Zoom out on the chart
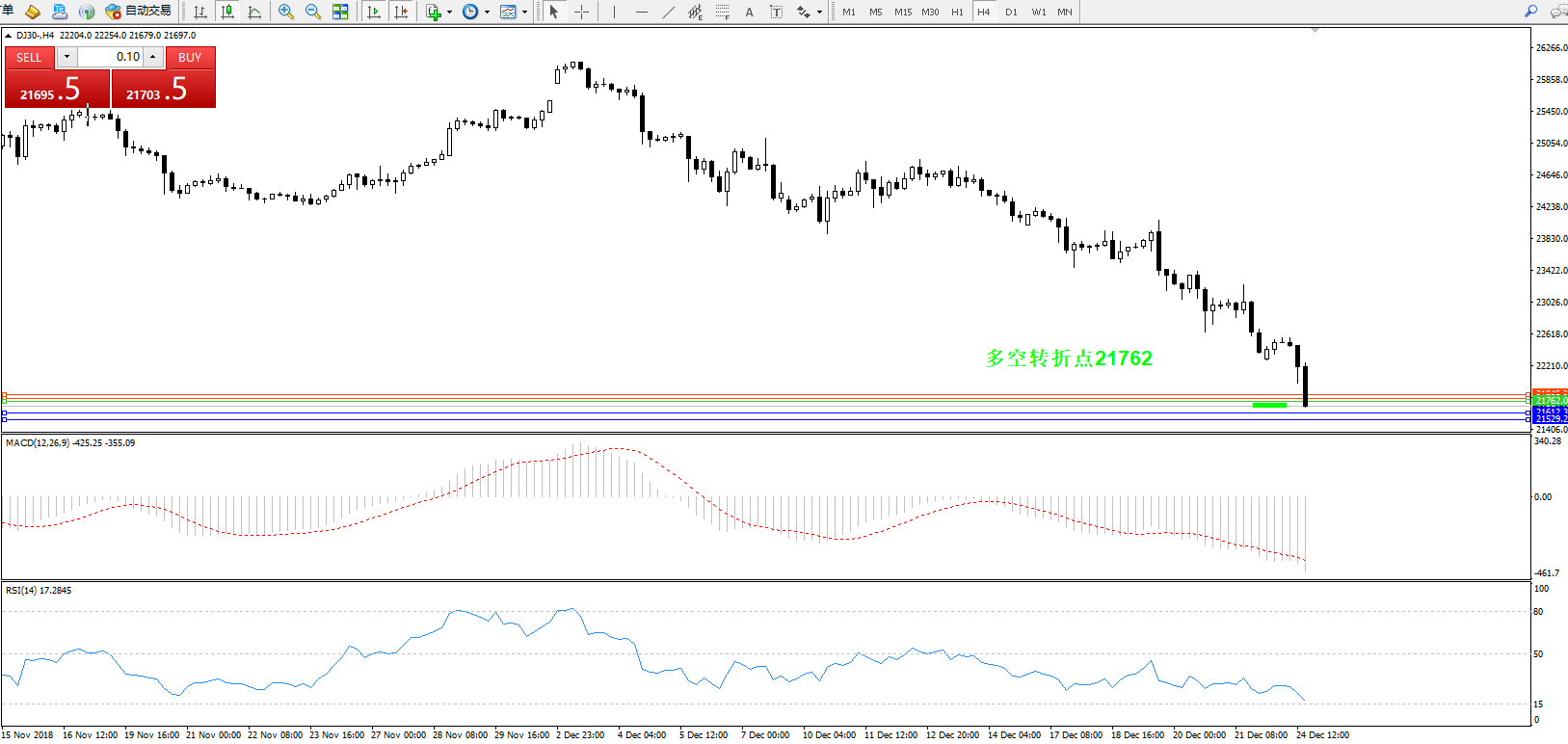Viewport: 1568px width, 744px height. 313,12
